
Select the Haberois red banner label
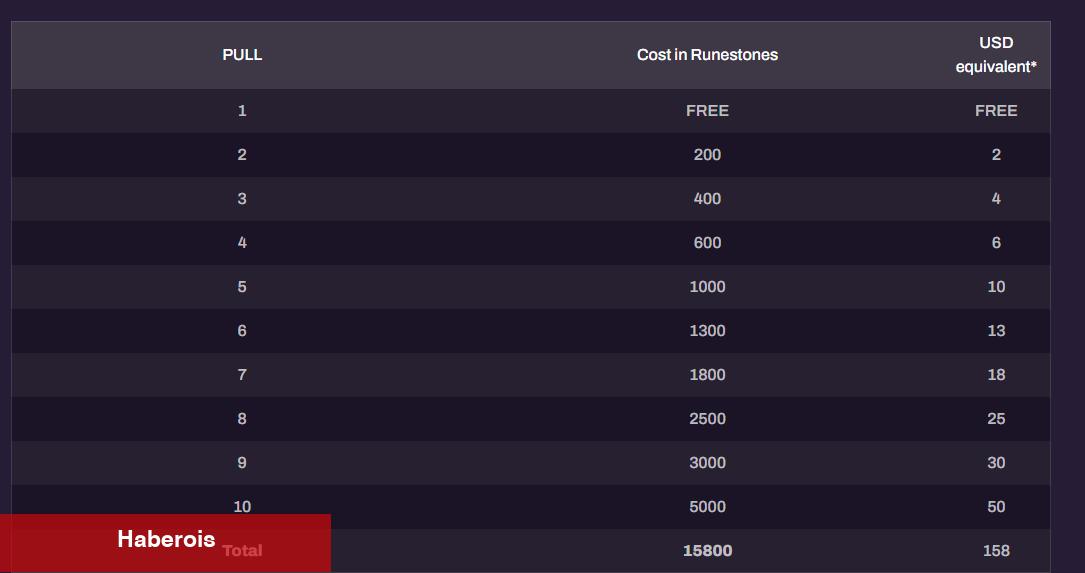coord(166,539)
